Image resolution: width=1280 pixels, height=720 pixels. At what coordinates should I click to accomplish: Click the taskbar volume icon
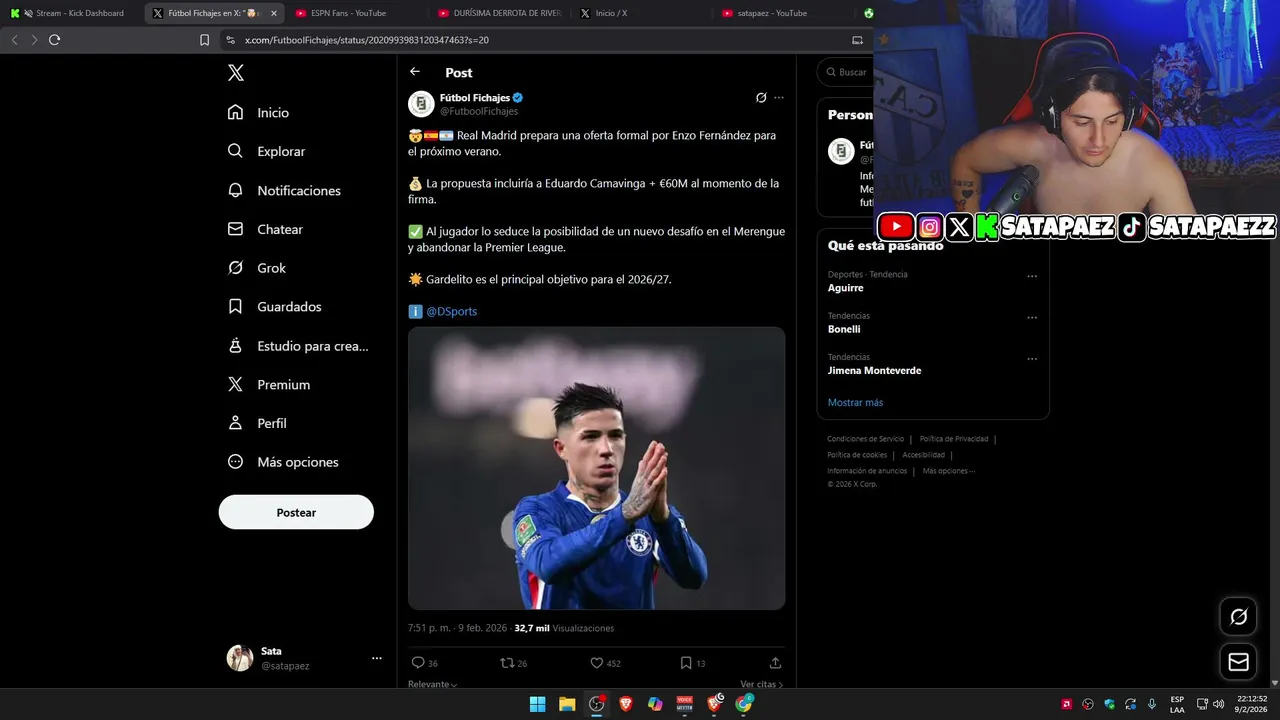(1219, 704)
